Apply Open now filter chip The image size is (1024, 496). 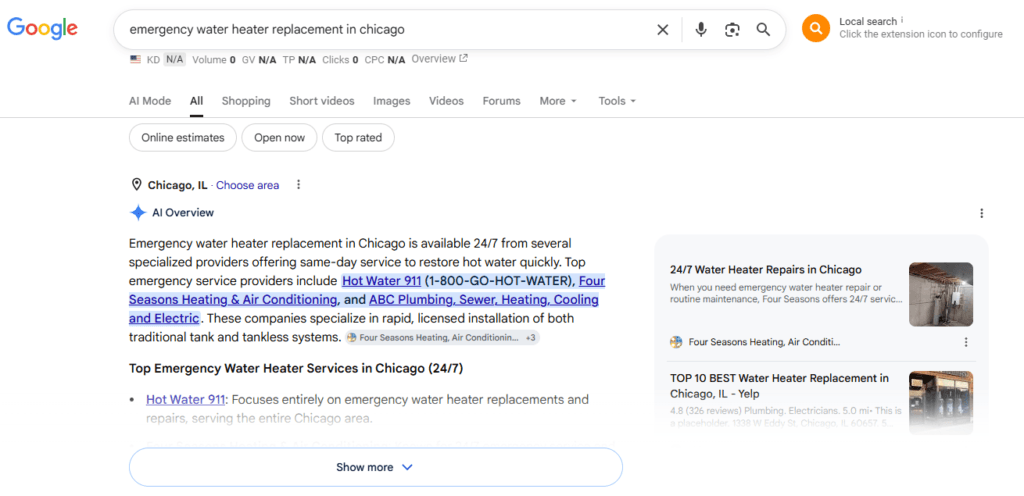pos(280,138)
